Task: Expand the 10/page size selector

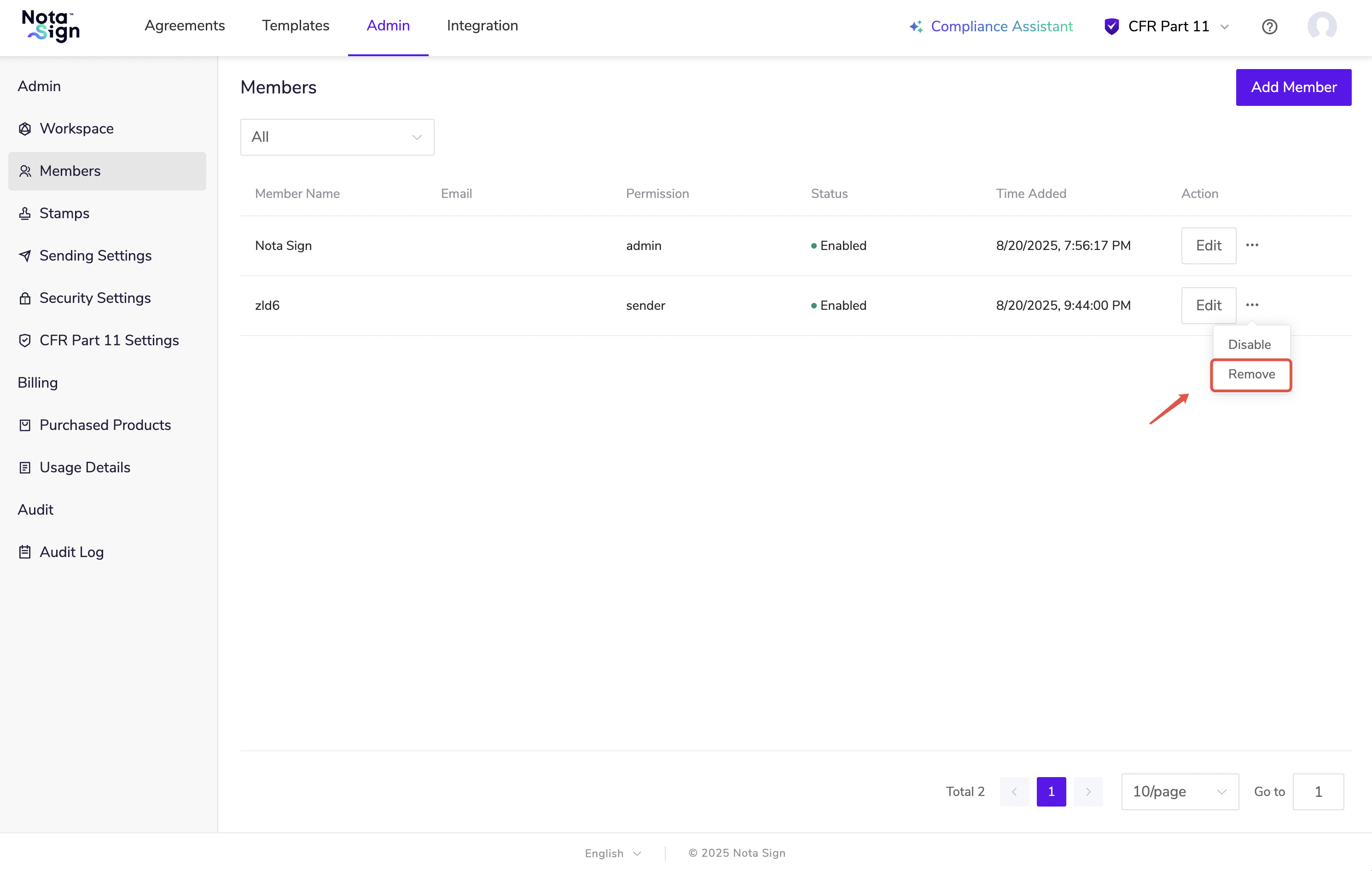Action: tap(1179, 791)
